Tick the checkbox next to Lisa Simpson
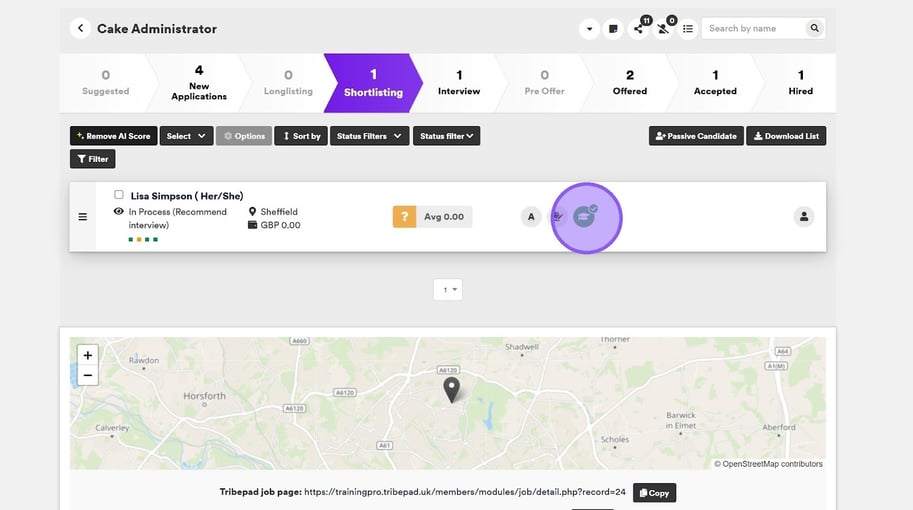This screenshot has width=913, height=510. [x=119, y=195]
